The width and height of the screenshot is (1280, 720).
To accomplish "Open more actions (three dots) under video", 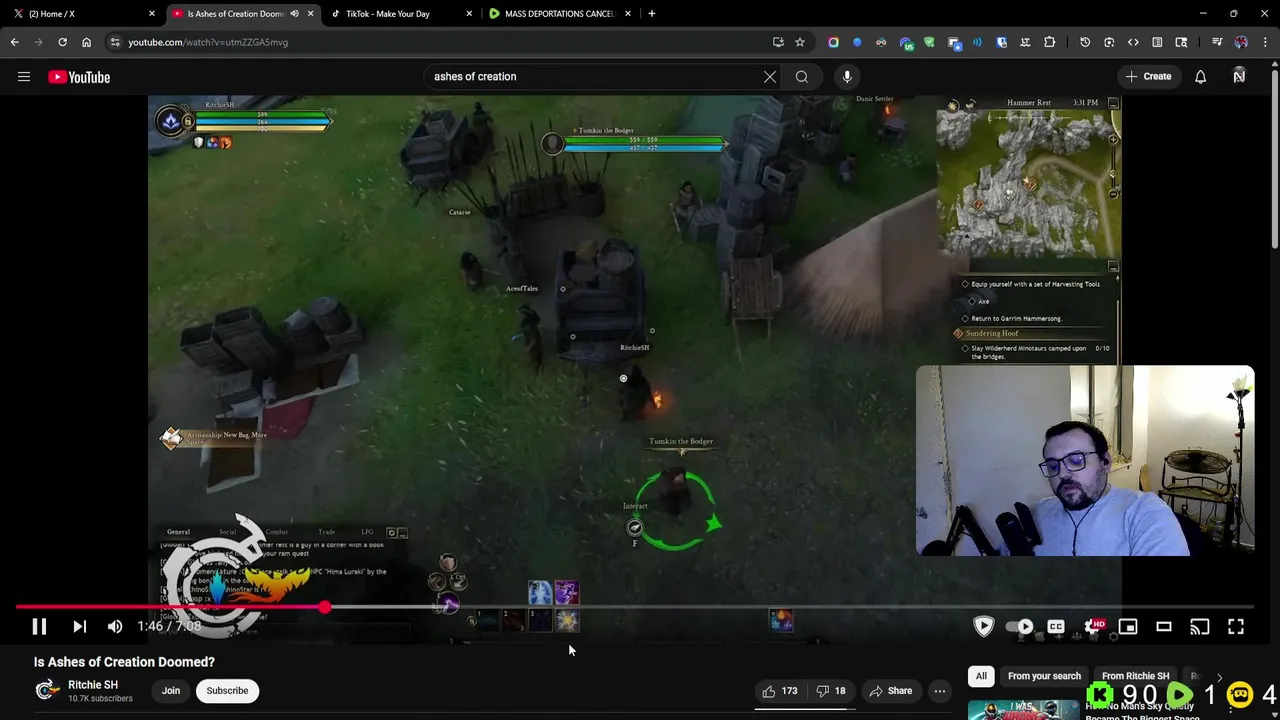I will 940,691.
